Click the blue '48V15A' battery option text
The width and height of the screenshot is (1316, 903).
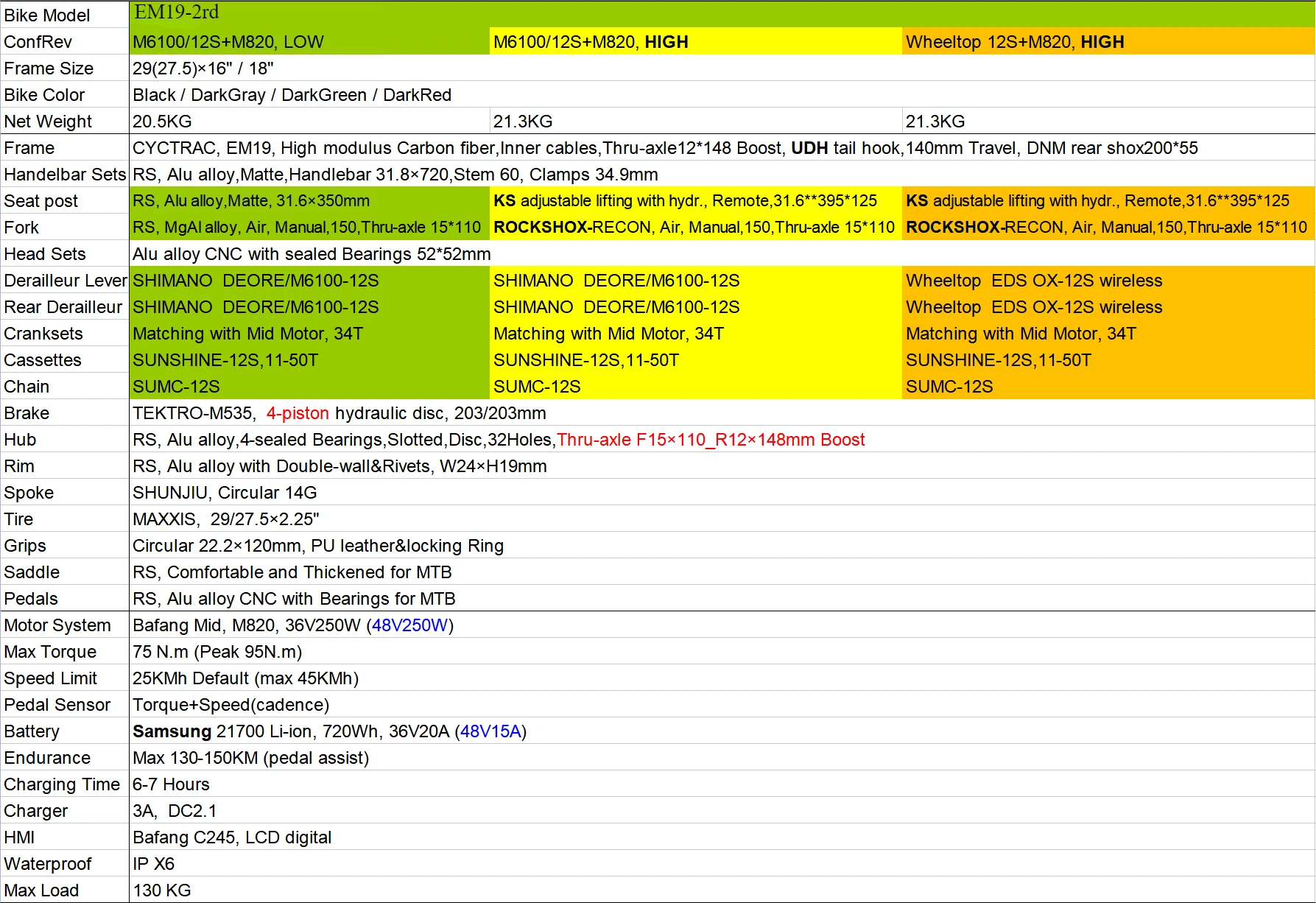click(490, 731)
